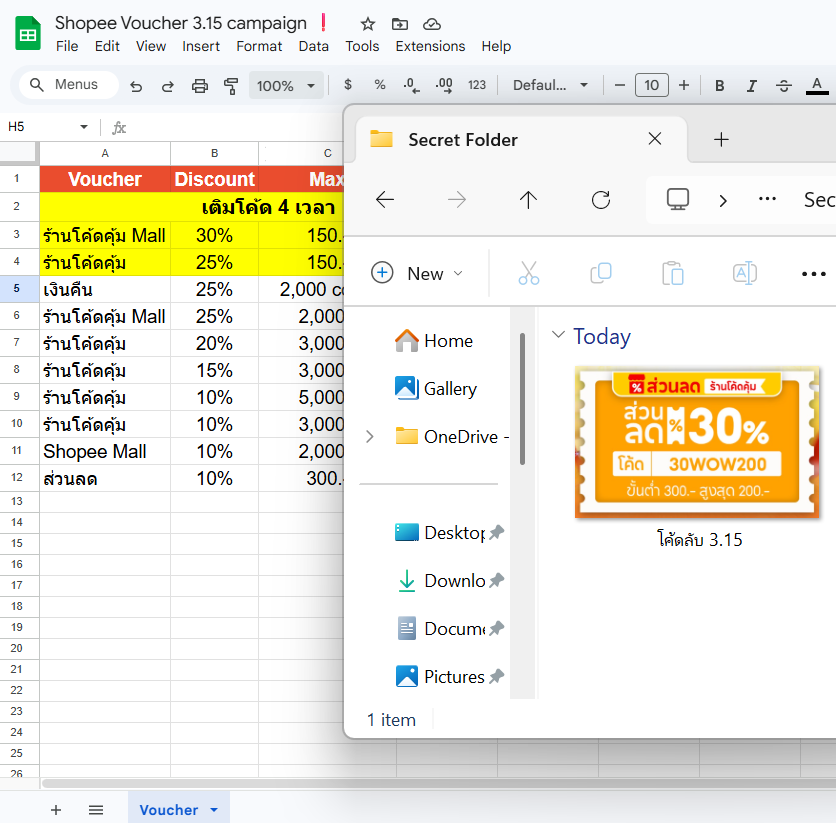The image size is (836, 823).
Task: Print the spreadsheet with printer icon
Action: 199,85
